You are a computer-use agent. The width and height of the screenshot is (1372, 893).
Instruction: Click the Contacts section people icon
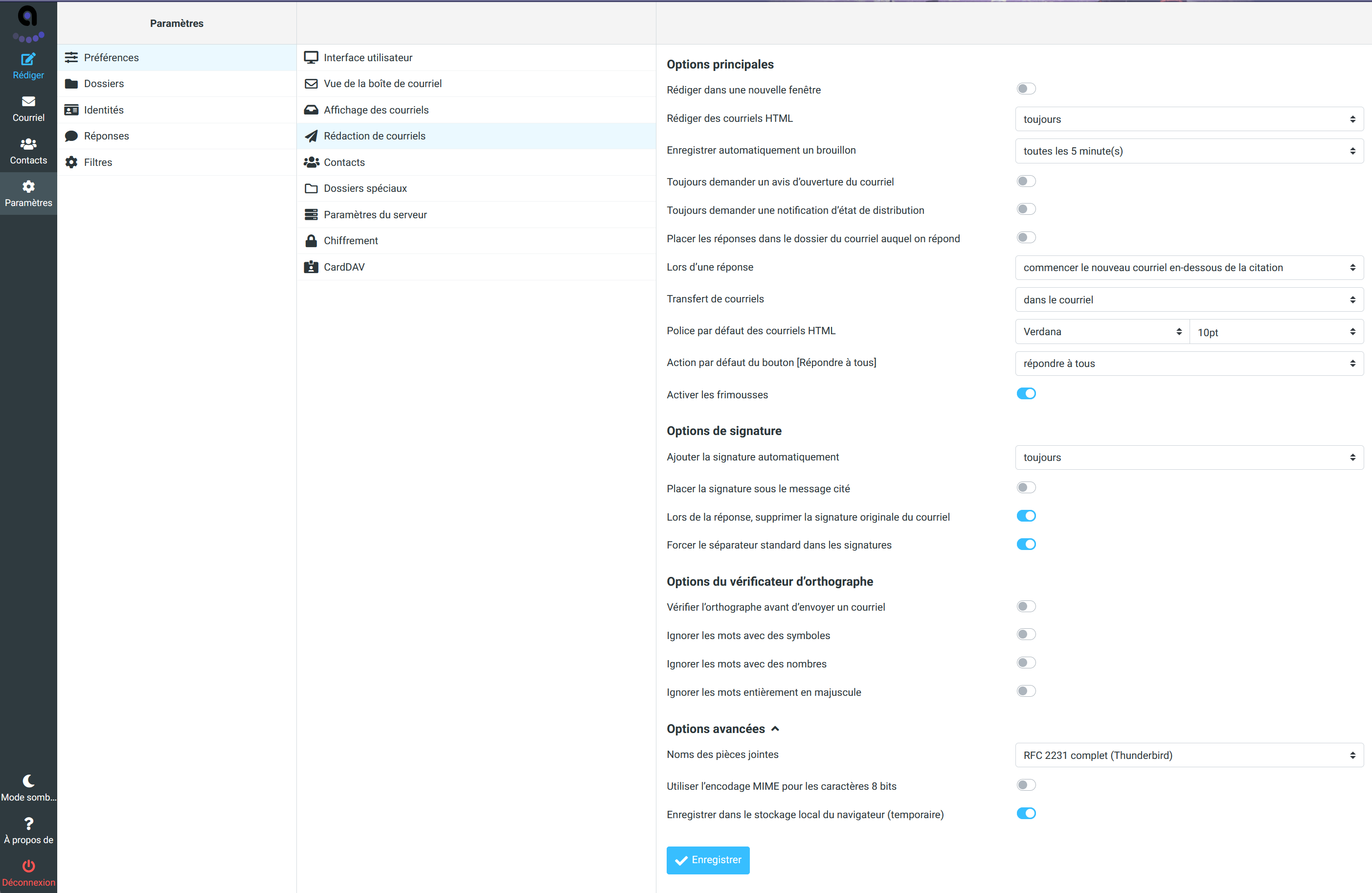pyautogui.click(x=311, y=162)
